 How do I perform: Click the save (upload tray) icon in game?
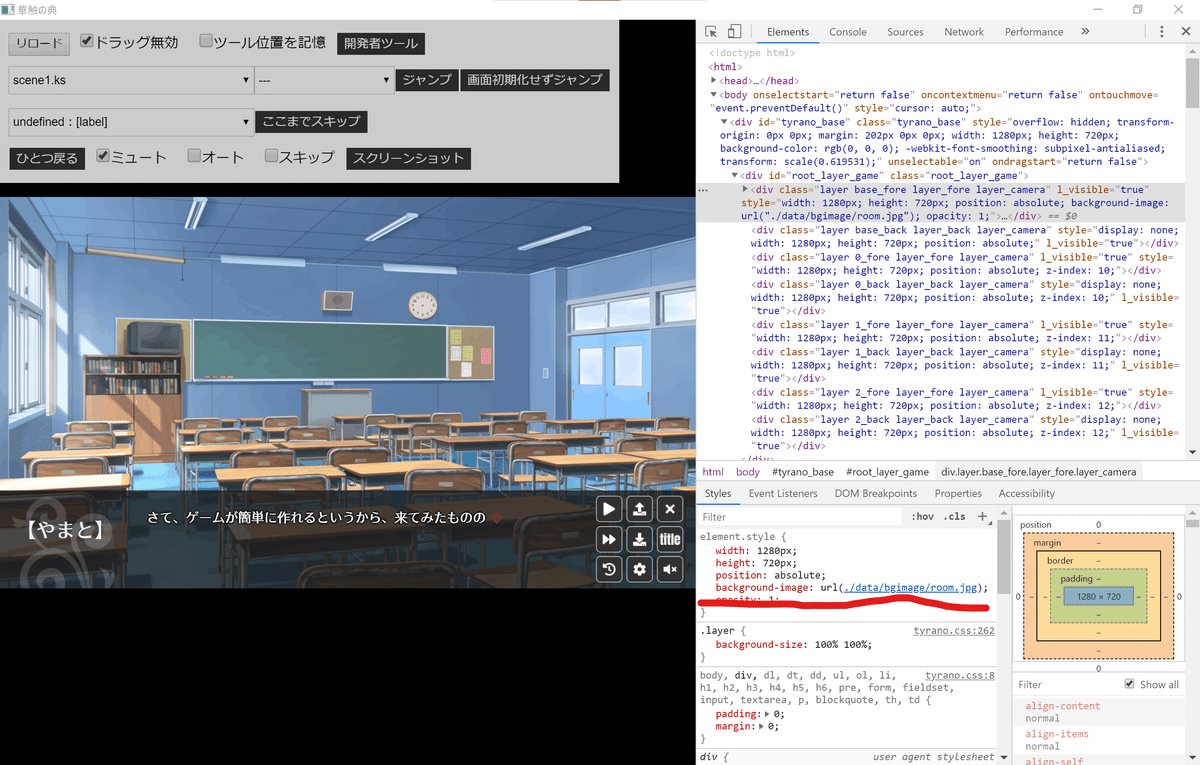pos(640,509)
